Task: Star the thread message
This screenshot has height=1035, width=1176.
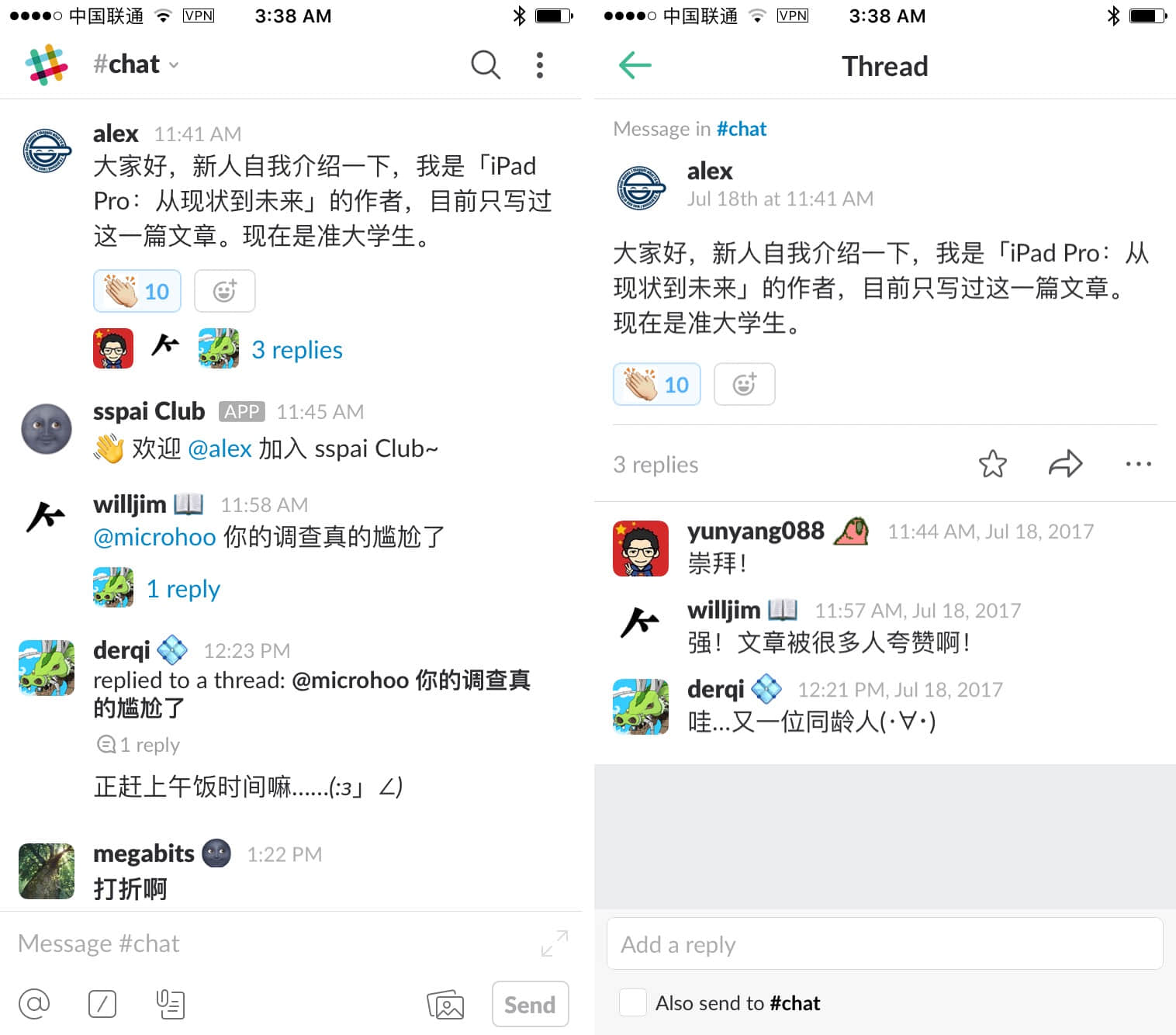Action: (x=993, y=464)
